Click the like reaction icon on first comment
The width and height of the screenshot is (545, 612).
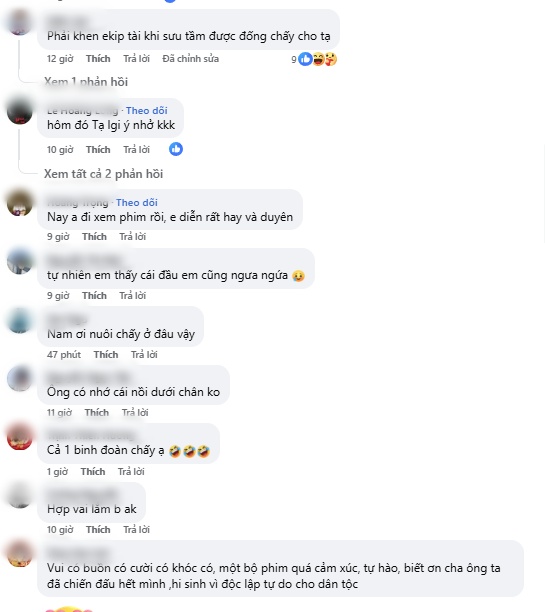305,59
